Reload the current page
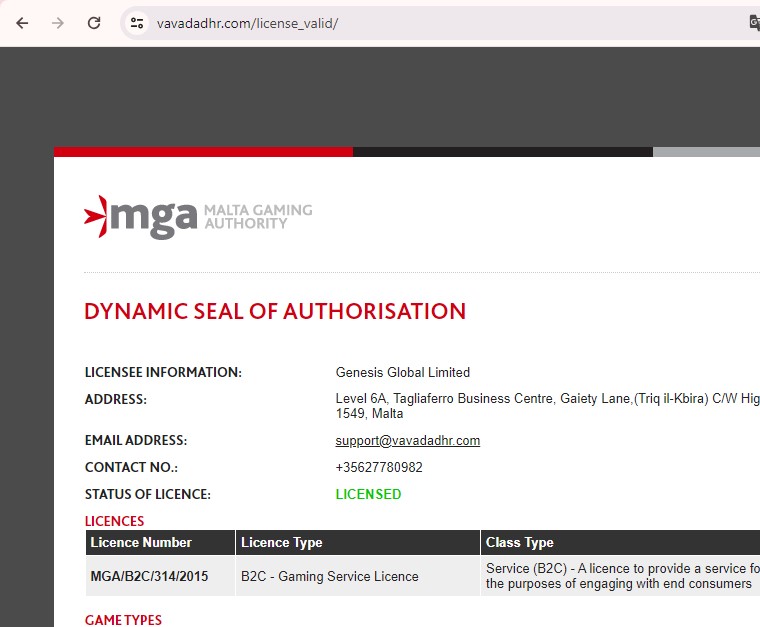Screen dimensions: 760x627 pos(94,23)
